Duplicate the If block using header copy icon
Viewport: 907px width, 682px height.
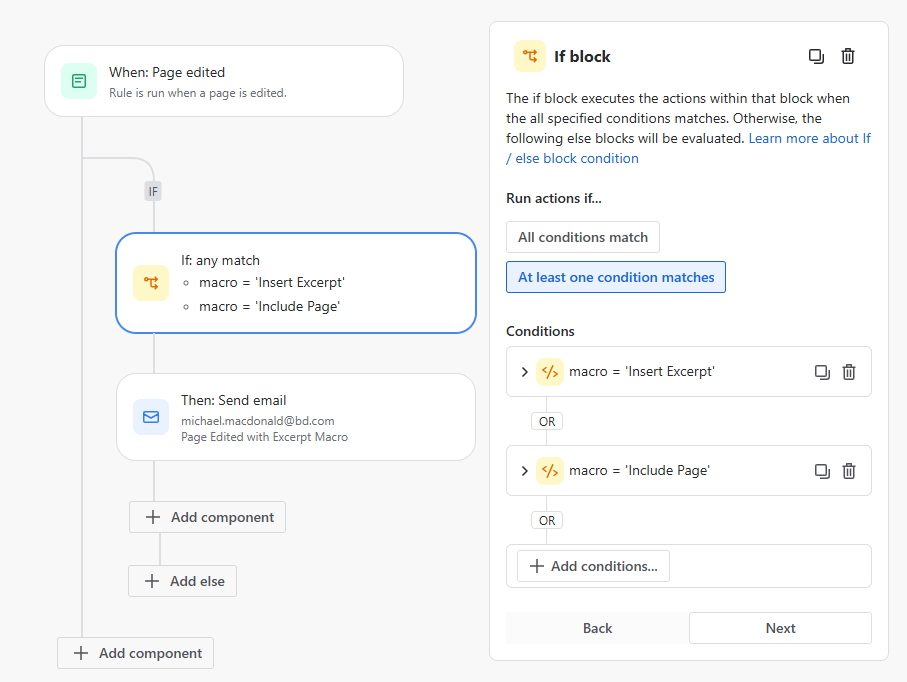click(816, 56)
